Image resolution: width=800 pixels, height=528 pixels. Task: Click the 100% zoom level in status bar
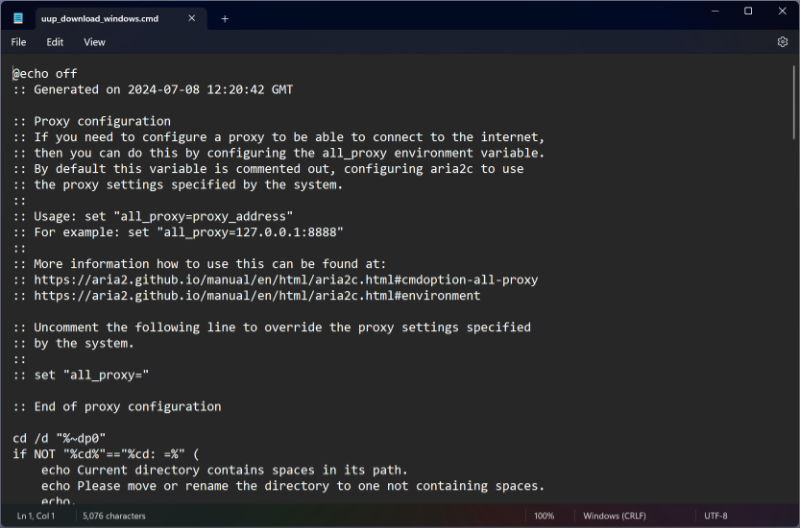point(544,516)
